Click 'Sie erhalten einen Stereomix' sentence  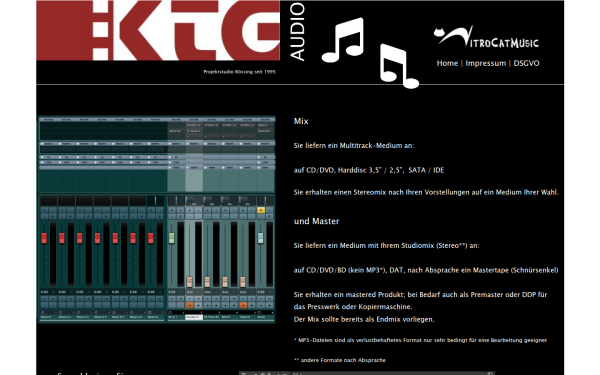click(426, 192)
